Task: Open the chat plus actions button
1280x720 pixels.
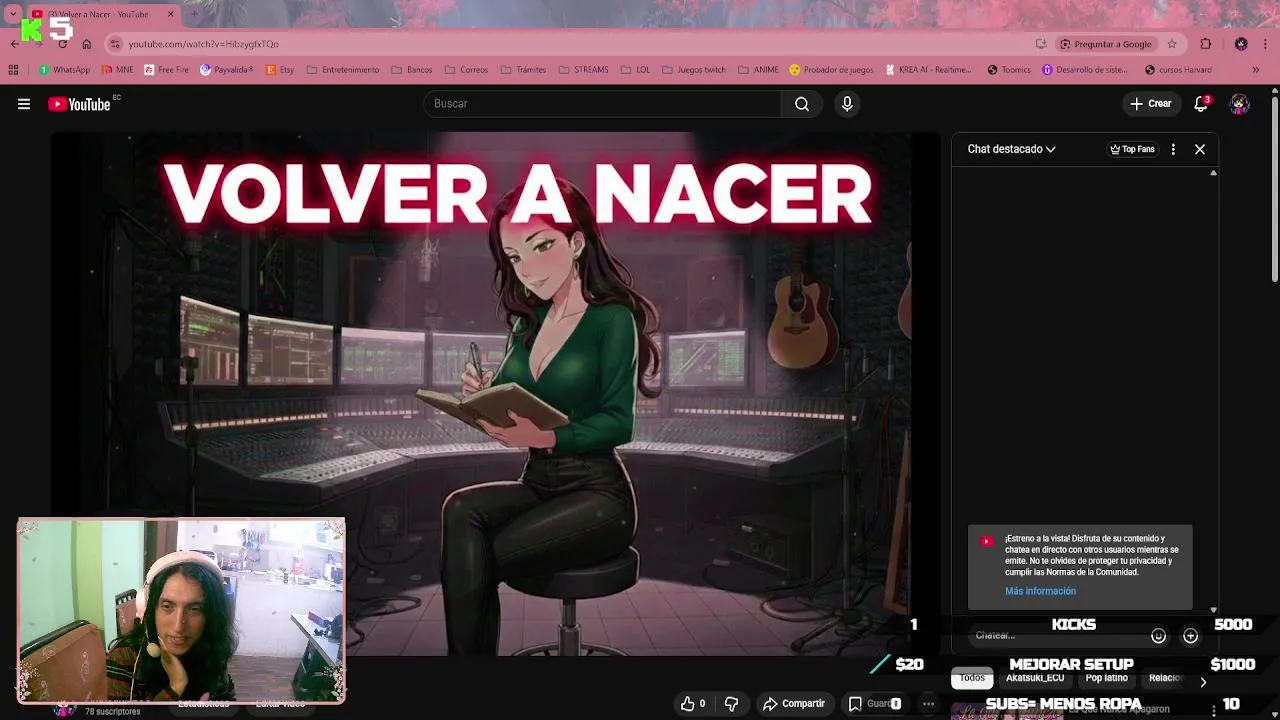Action: (x=1190, y=636)
